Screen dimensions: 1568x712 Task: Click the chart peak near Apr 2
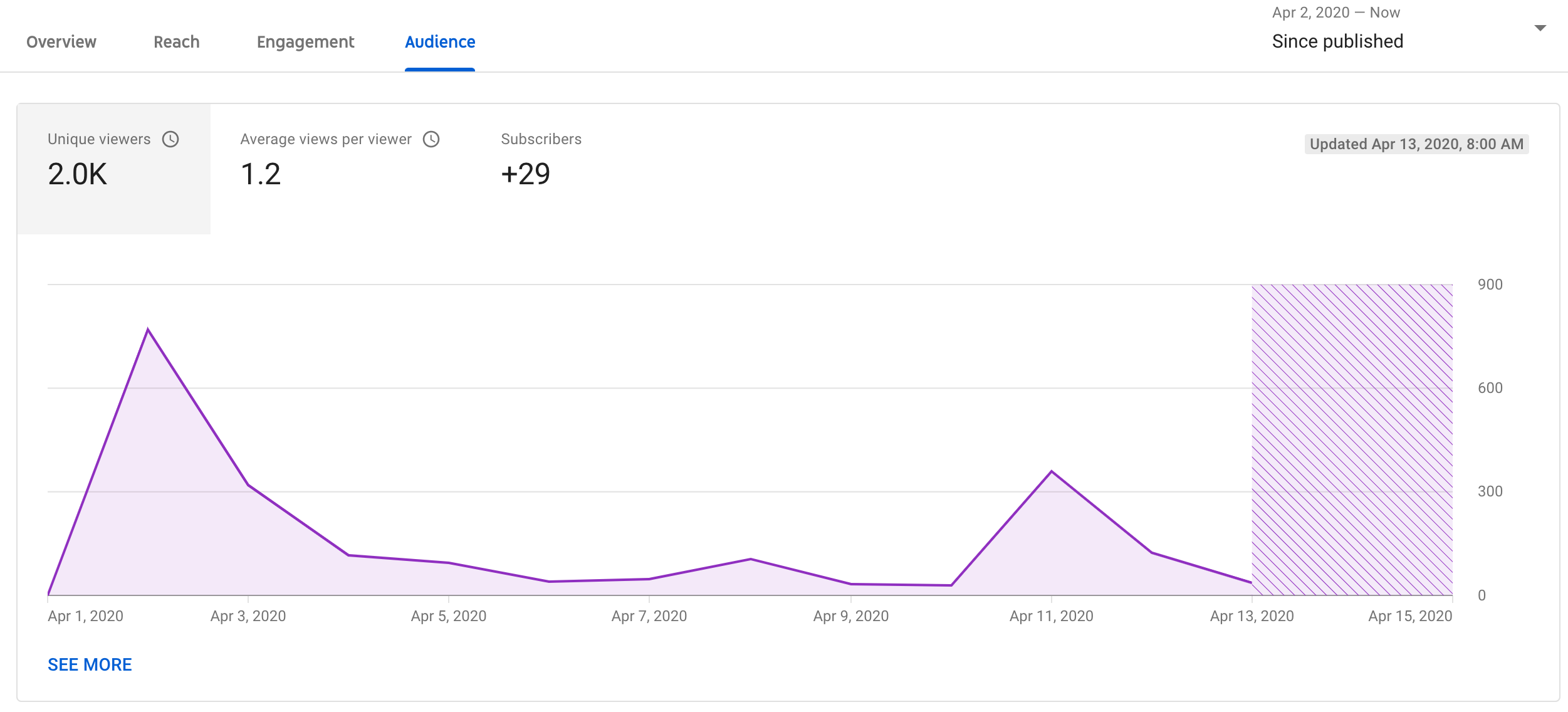(x=148, y=330)
